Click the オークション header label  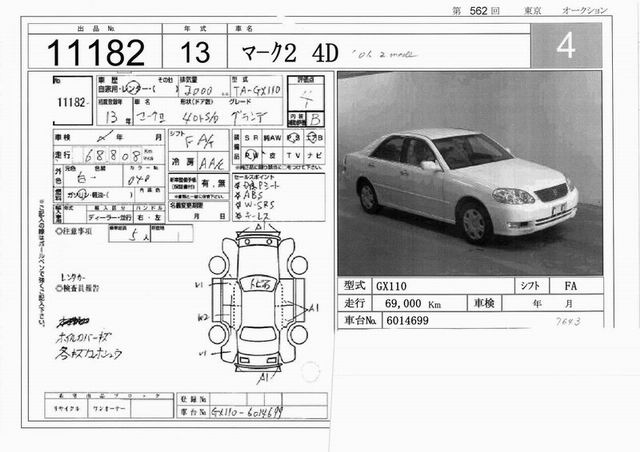tap(584, 11)
